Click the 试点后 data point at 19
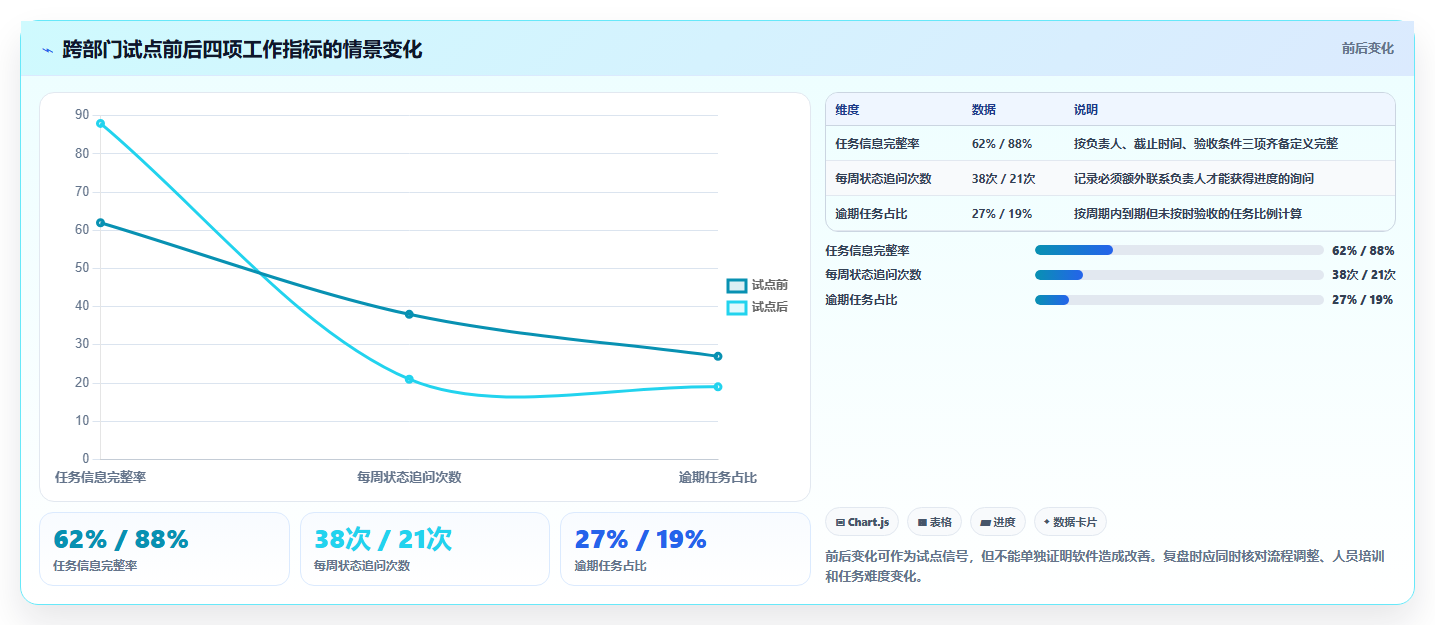1435x625 pixels. point(718,387)
